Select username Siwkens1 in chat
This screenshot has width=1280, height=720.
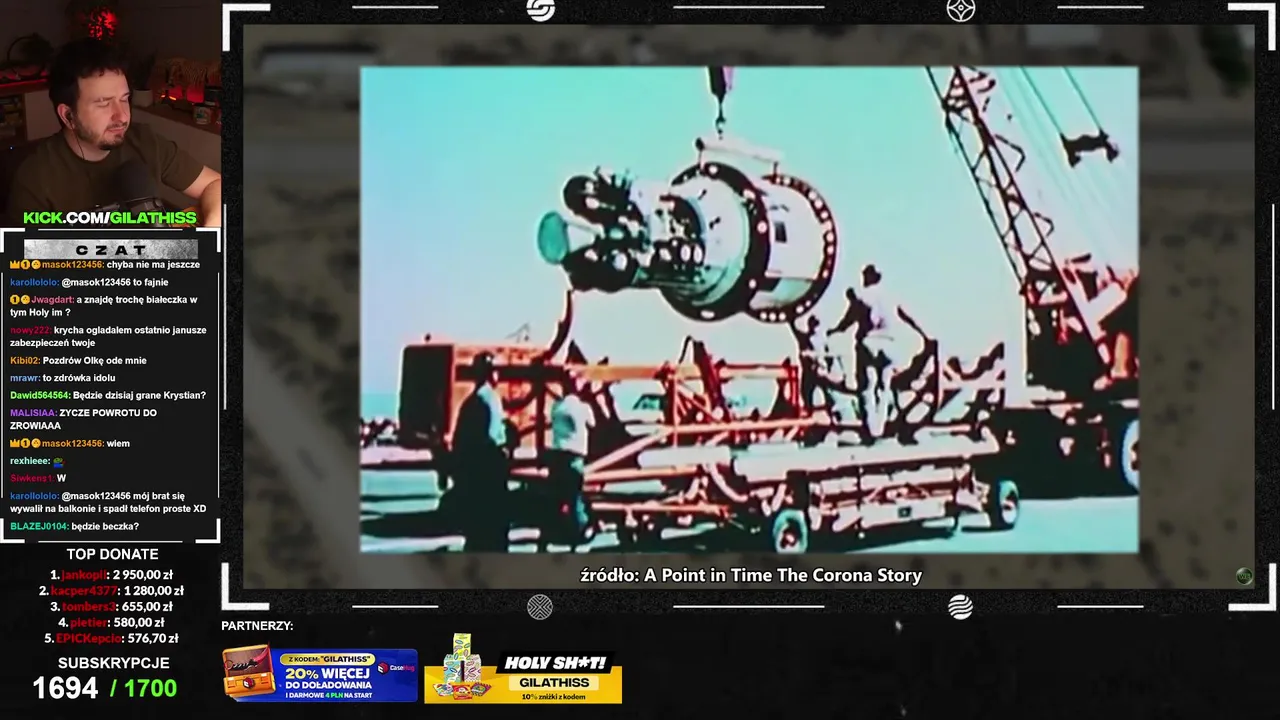(31, 478)
